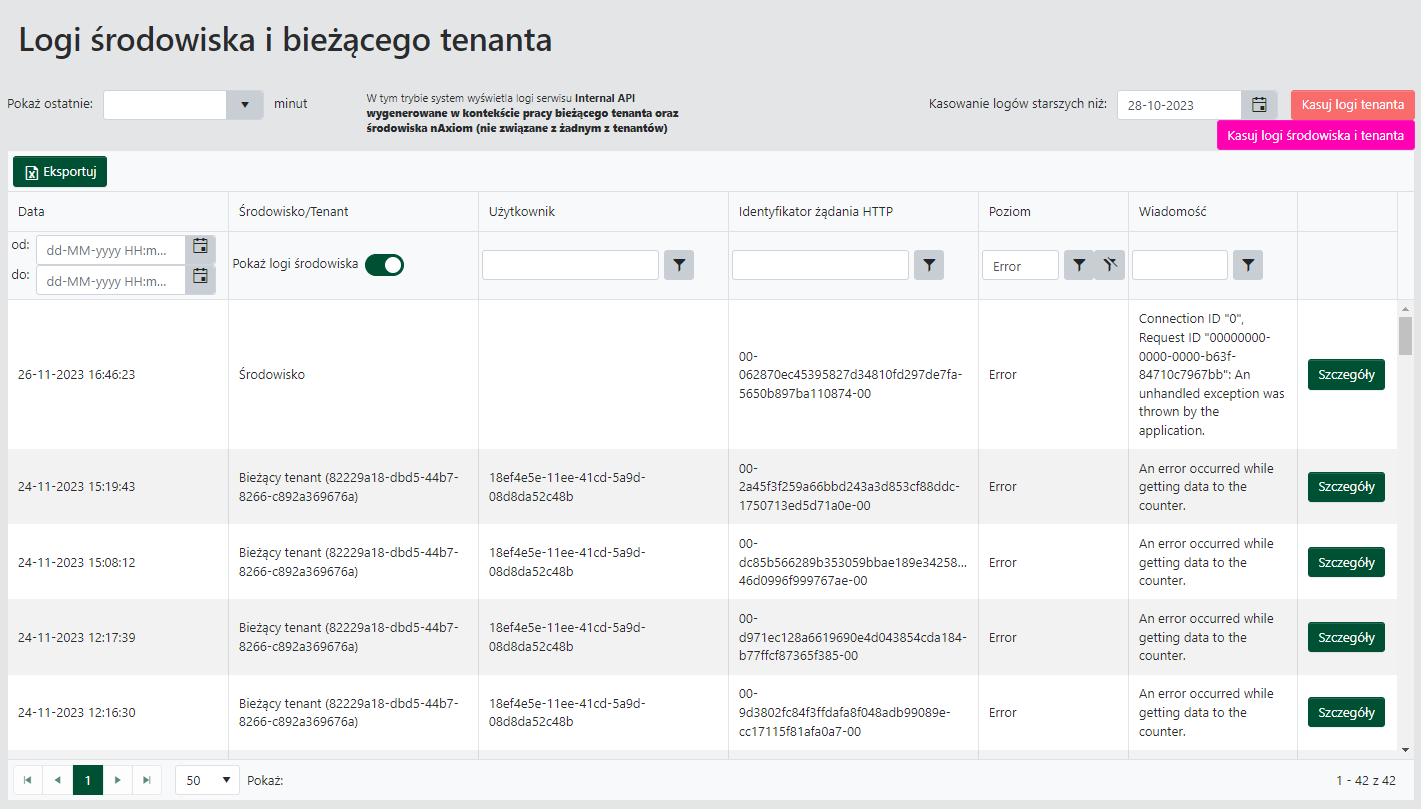Jump to the last page using pagination icon

[148, 778]
